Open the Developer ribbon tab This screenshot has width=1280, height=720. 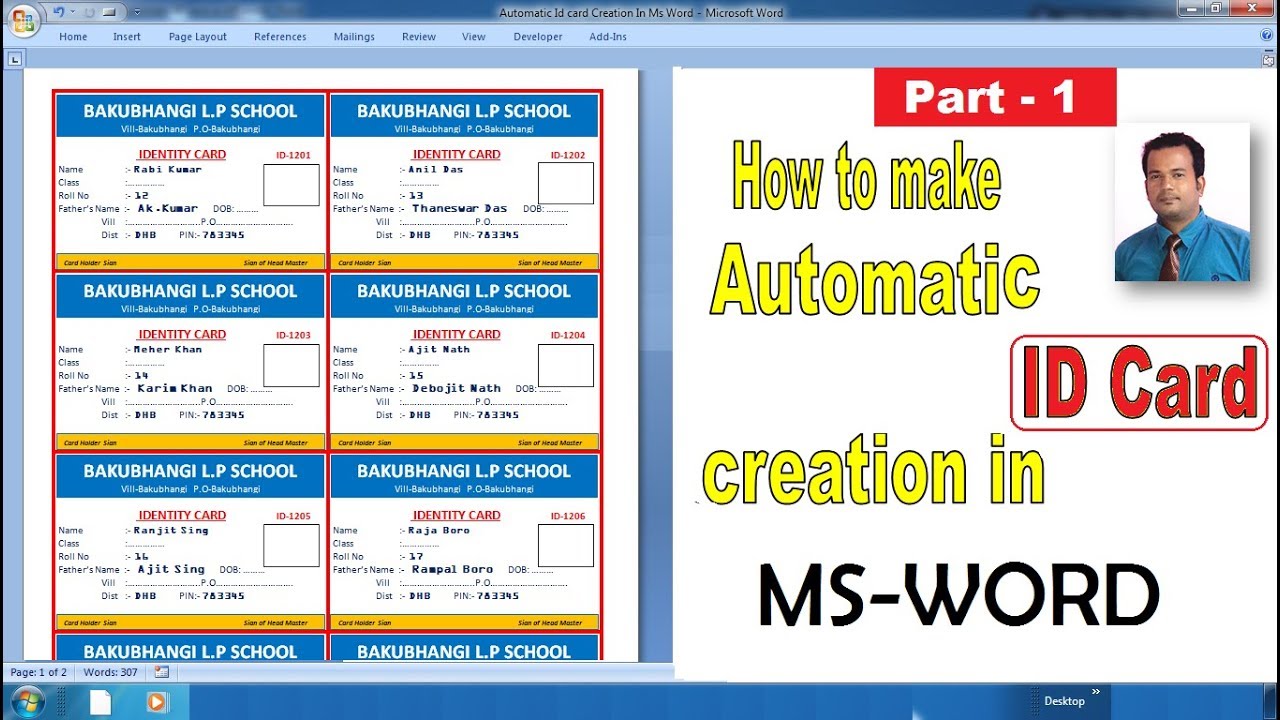coord(538,37)
